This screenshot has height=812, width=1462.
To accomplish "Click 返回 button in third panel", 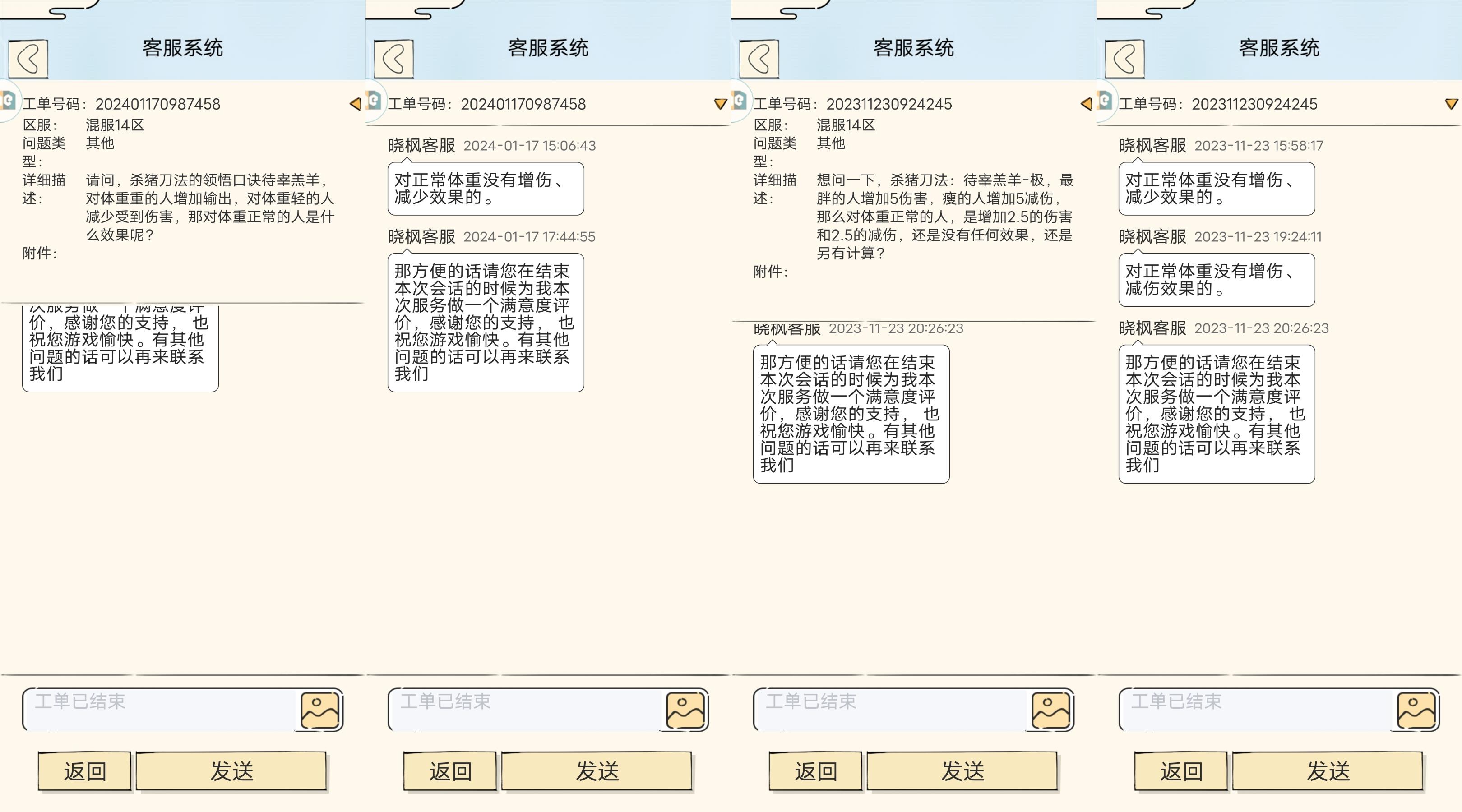I will point(815,771).
